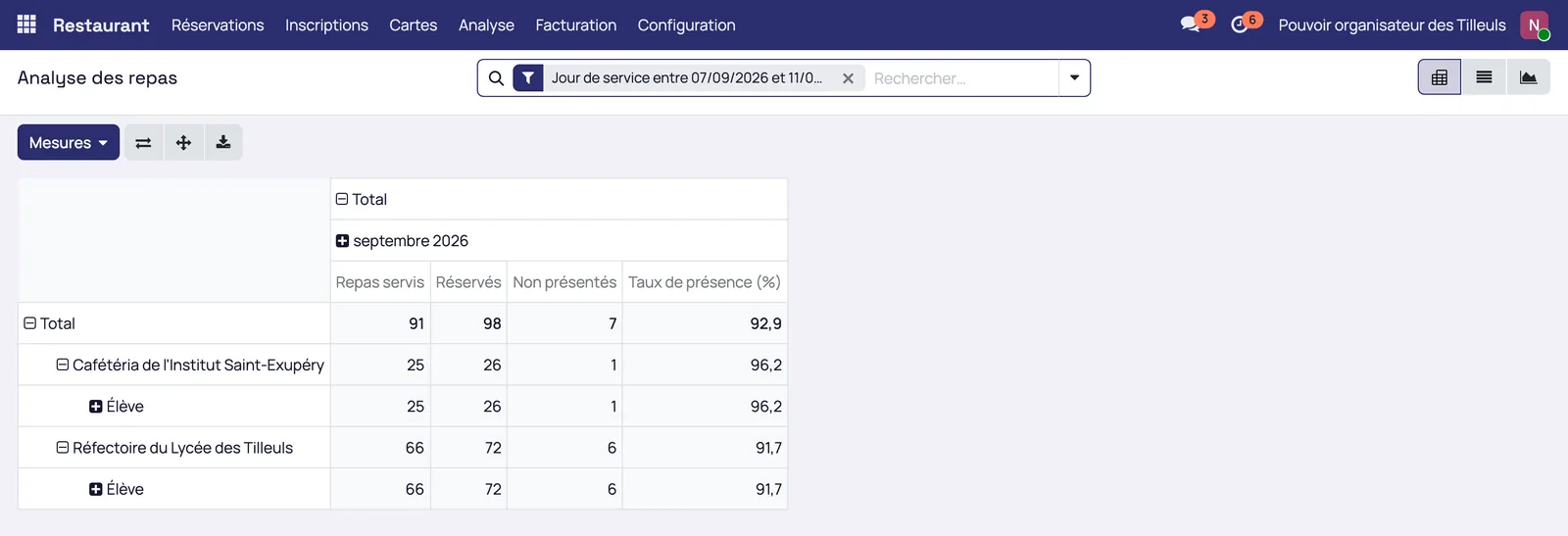
Task: Expand Élève under Cafétéria Saint-Exupéry
Action: [117, 407]
